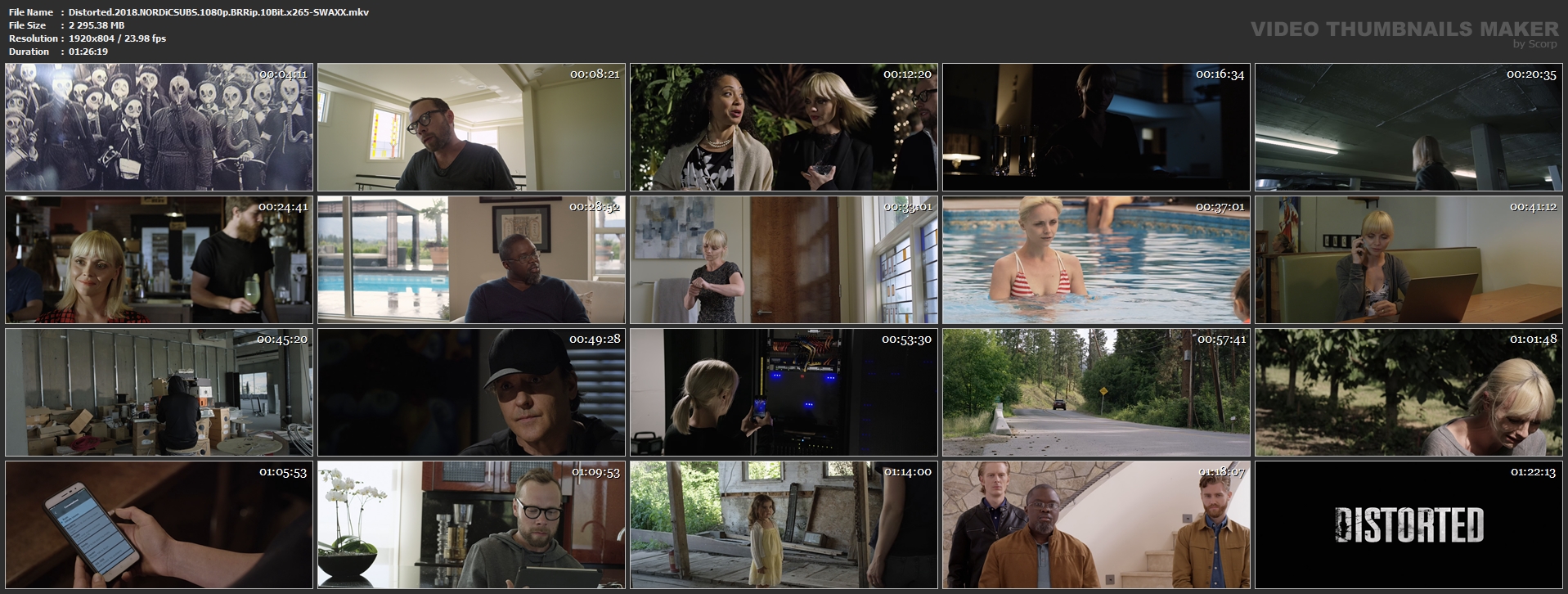Click the duration value 01:26:19
This screenshot has height=594, width=1568.
point(88,52)
